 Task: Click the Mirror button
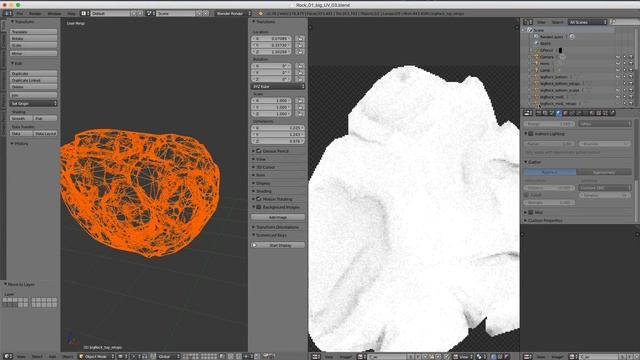(x=33, y=53)
